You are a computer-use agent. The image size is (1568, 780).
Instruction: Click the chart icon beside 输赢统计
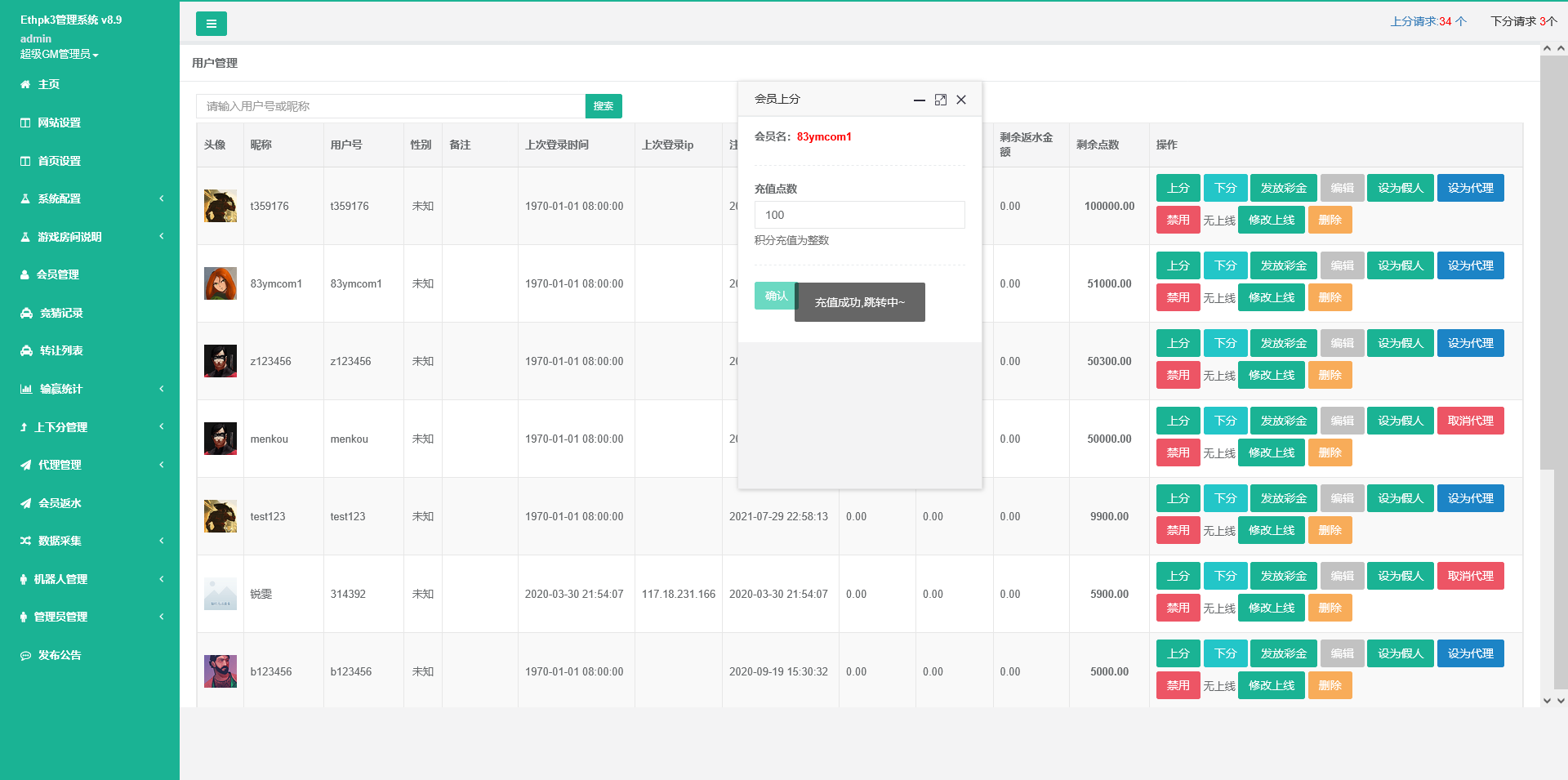pyautogui.click(x=26, y=390)
